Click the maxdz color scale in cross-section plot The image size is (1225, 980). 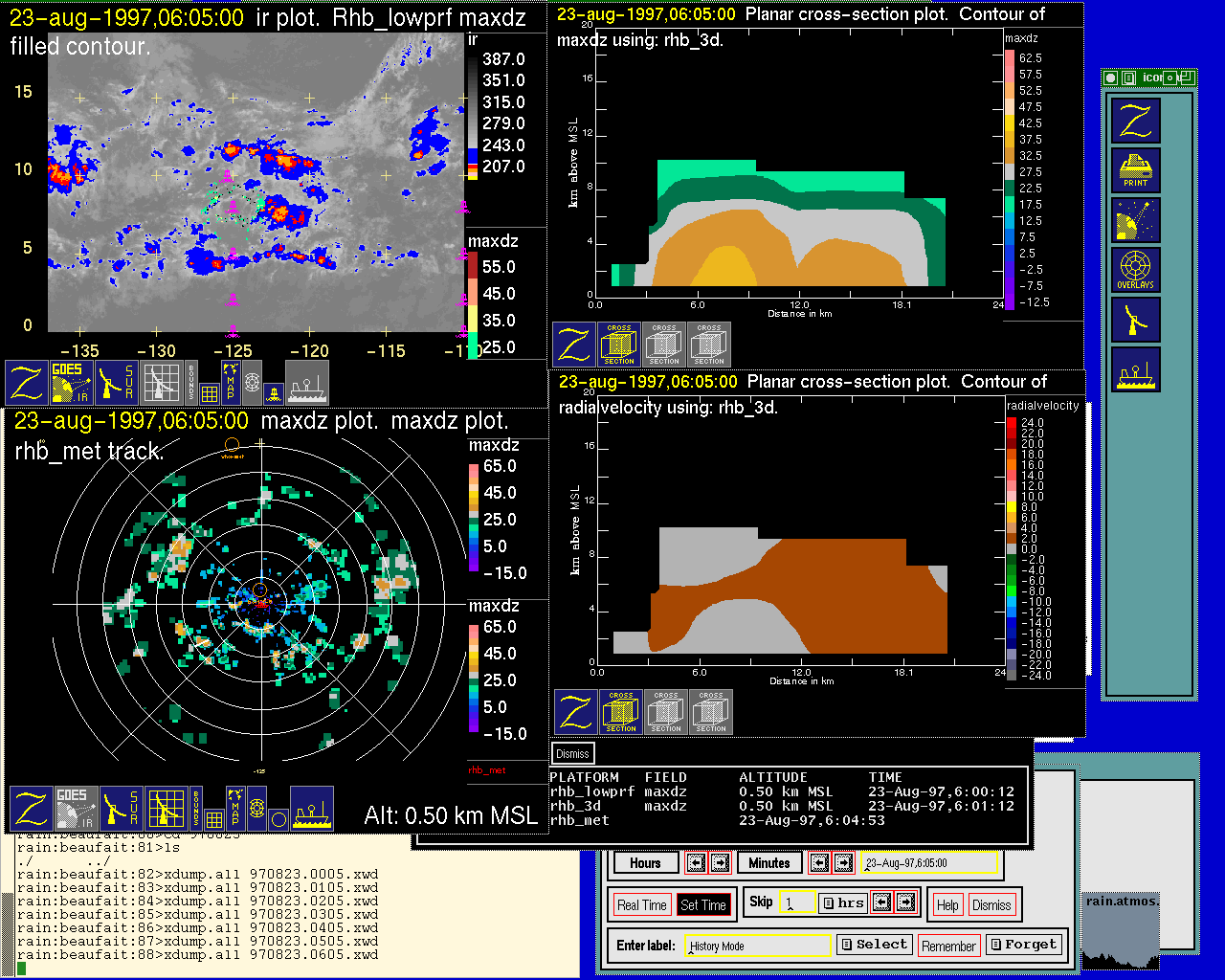(1010, 179)
